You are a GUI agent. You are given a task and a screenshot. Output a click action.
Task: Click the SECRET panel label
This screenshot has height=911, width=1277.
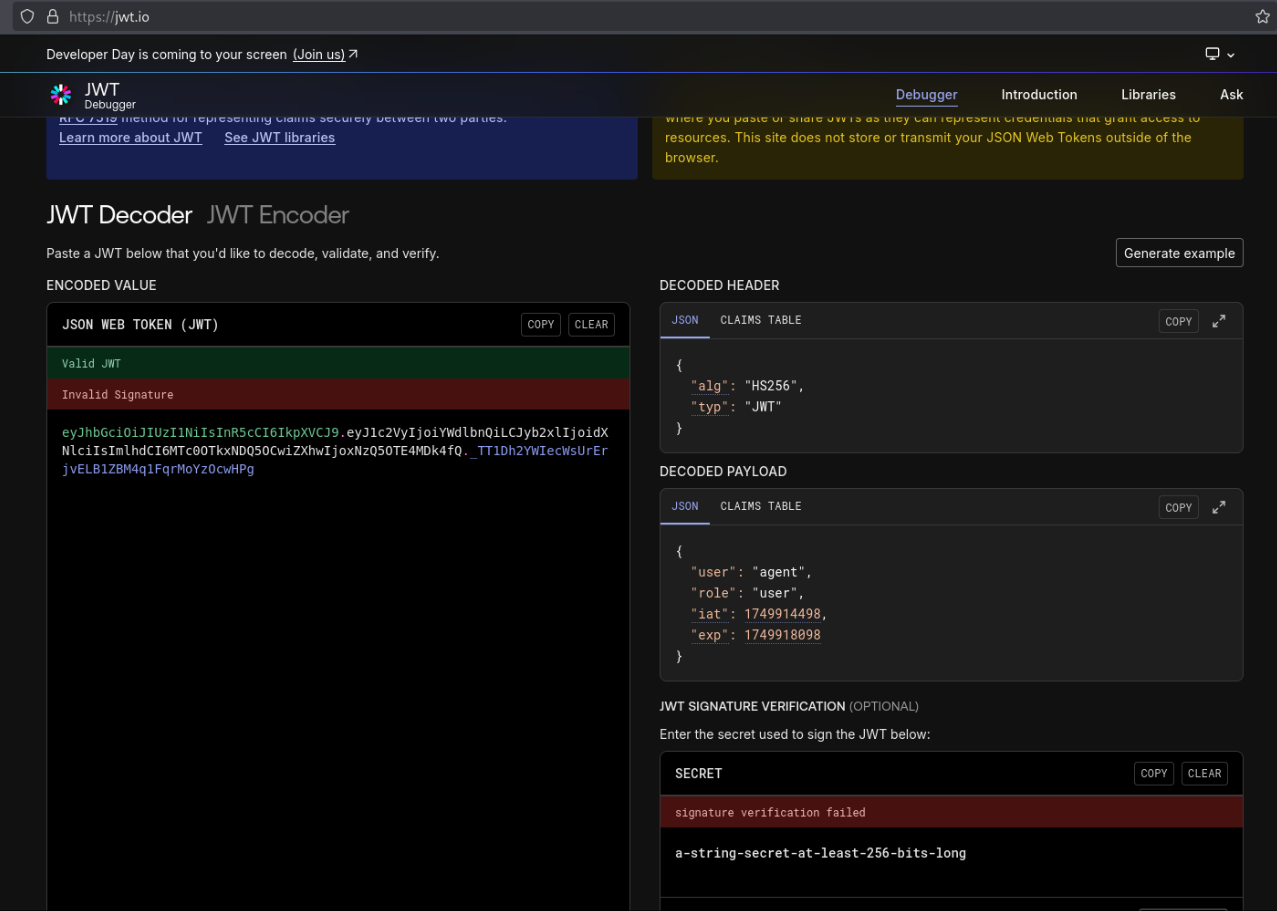point(698,773)
